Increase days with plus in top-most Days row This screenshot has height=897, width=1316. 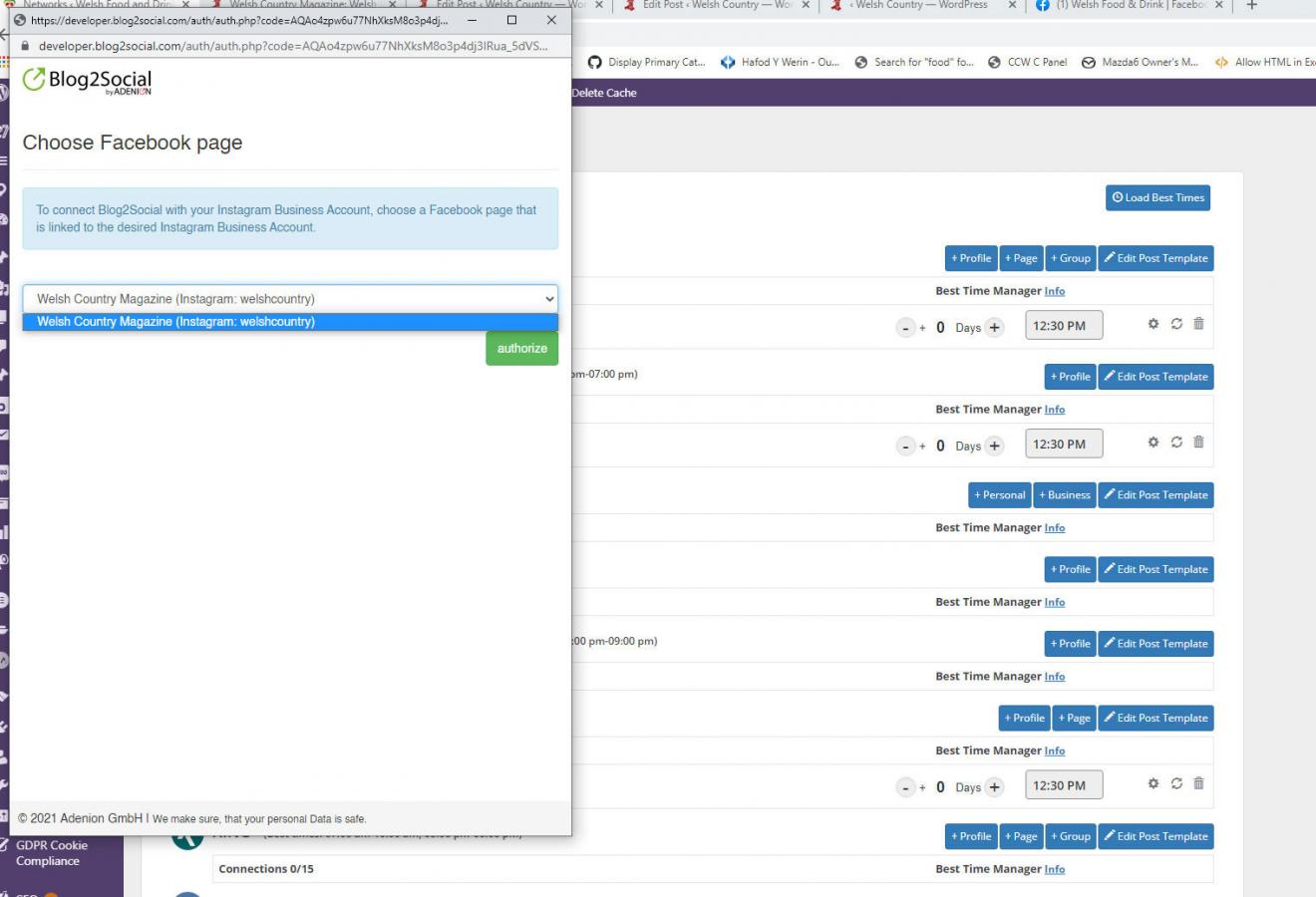pyautogui.click(x=994, y=328)
